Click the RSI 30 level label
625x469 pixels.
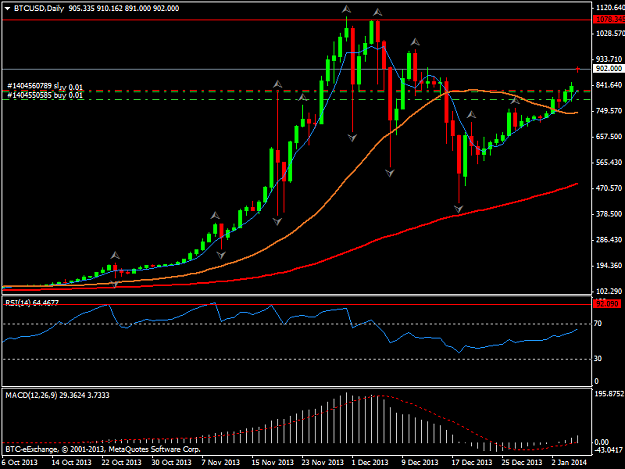click(x=598, y=359)
